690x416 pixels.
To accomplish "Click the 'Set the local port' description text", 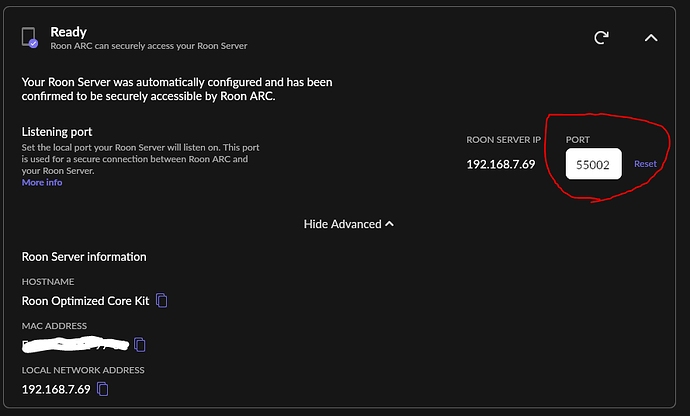I will coord(140,159).
